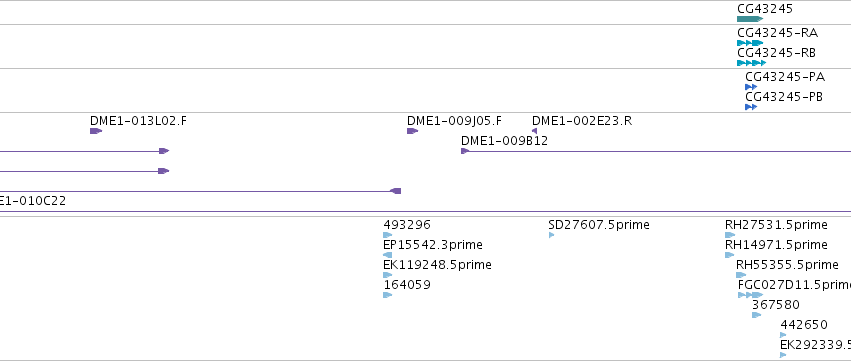The width and height of the screenshot is (851, 361).
Task: Select the DME1-009J05.F feature glyph
Action: pos(412,131)
